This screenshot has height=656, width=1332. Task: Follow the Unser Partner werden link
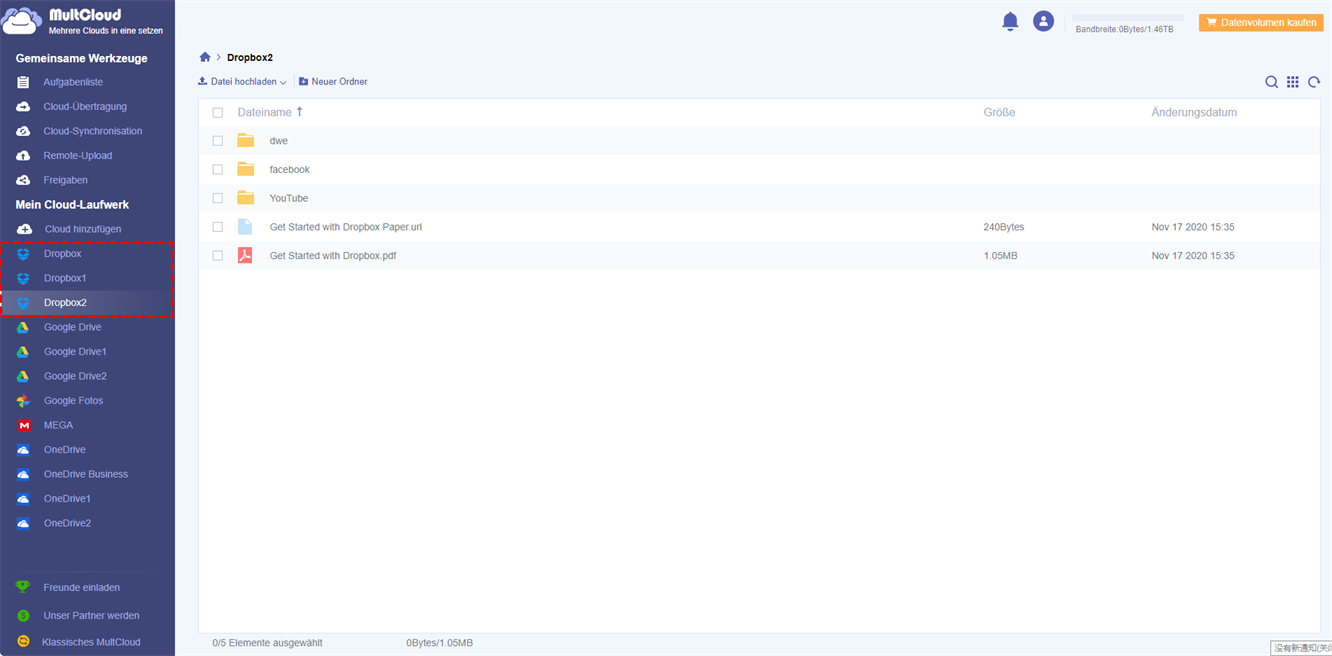coord(91,616)
